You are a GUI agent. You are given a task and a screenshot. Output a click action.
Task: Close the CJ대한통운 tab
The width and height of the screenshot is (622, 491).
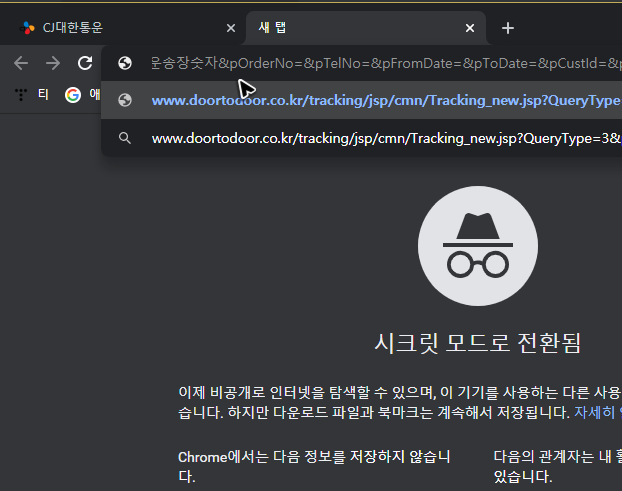tap(231, 28)
